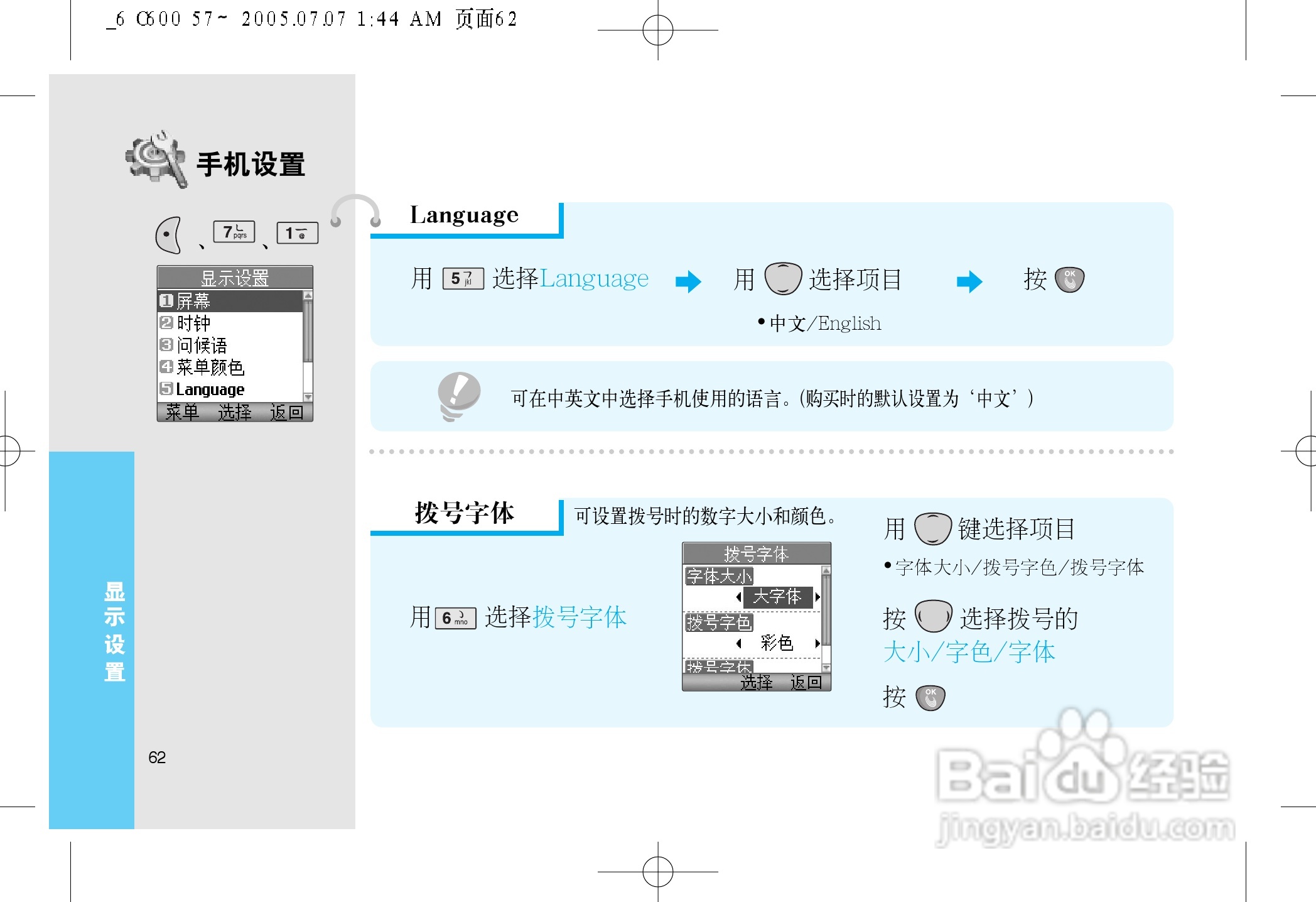Click 选择 softkey under display settings list
The width and height of the screenshot is (1316, 902).
235,412
